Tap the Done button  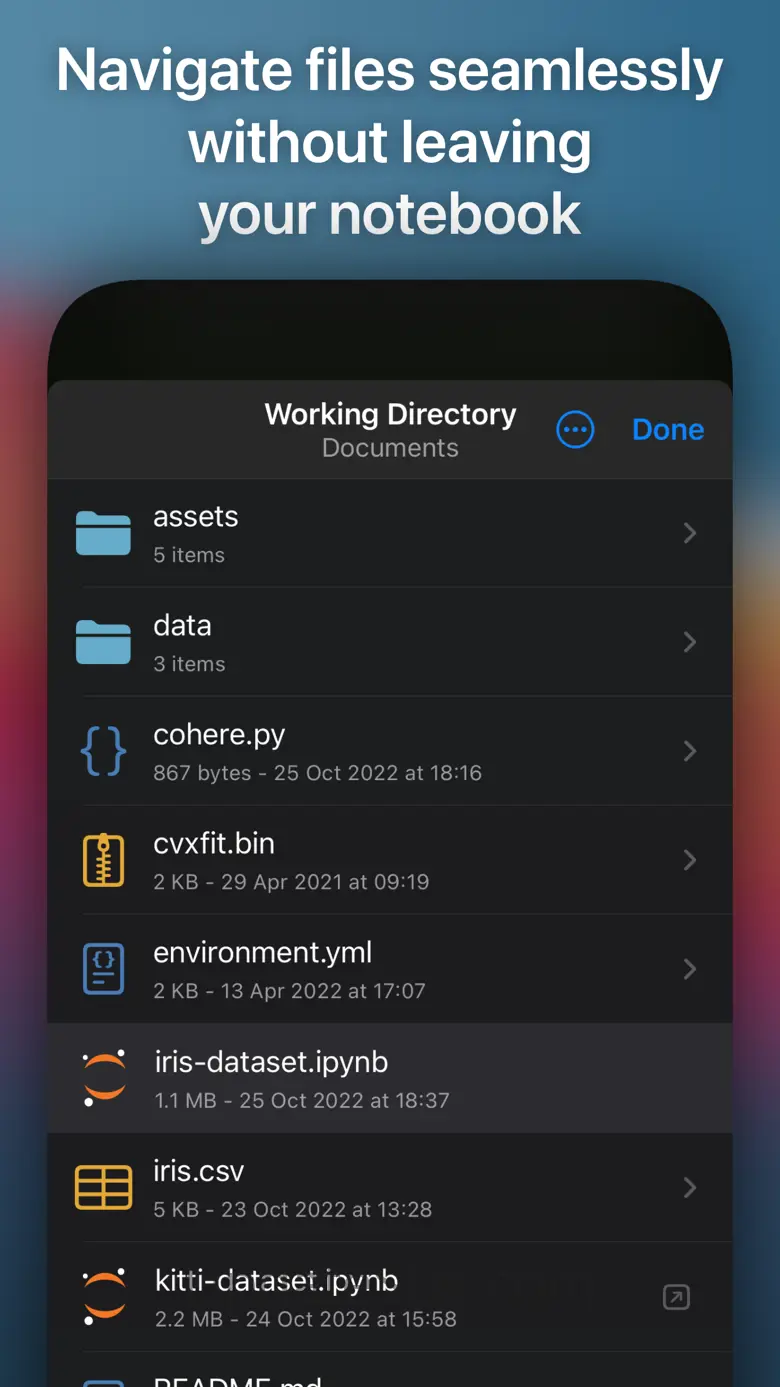pos(668,430)
